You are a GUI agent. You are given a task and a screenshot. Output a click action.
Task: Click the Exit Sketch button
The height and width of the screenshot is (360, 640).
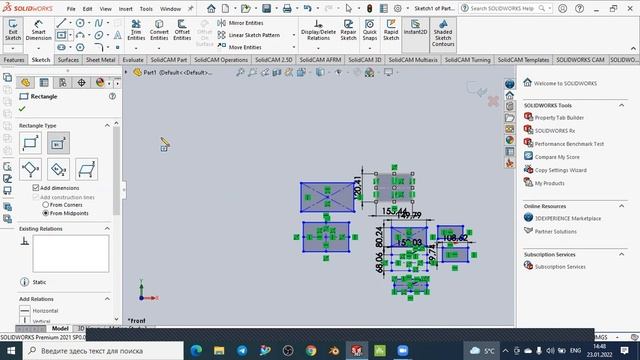pos(13,30)
